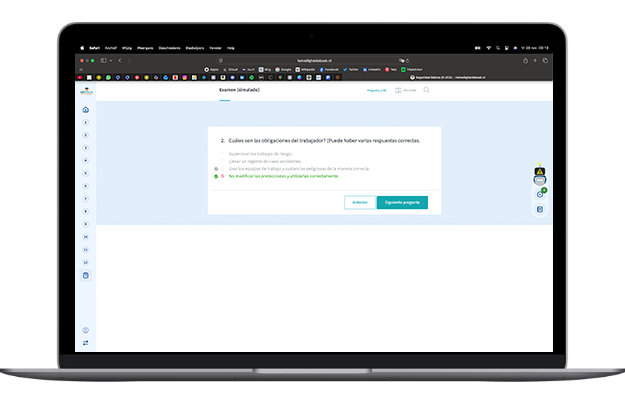Go to chapter 12 in the sidebar
This screenshot has width=625, height=400.
click(x=86, y=263)
